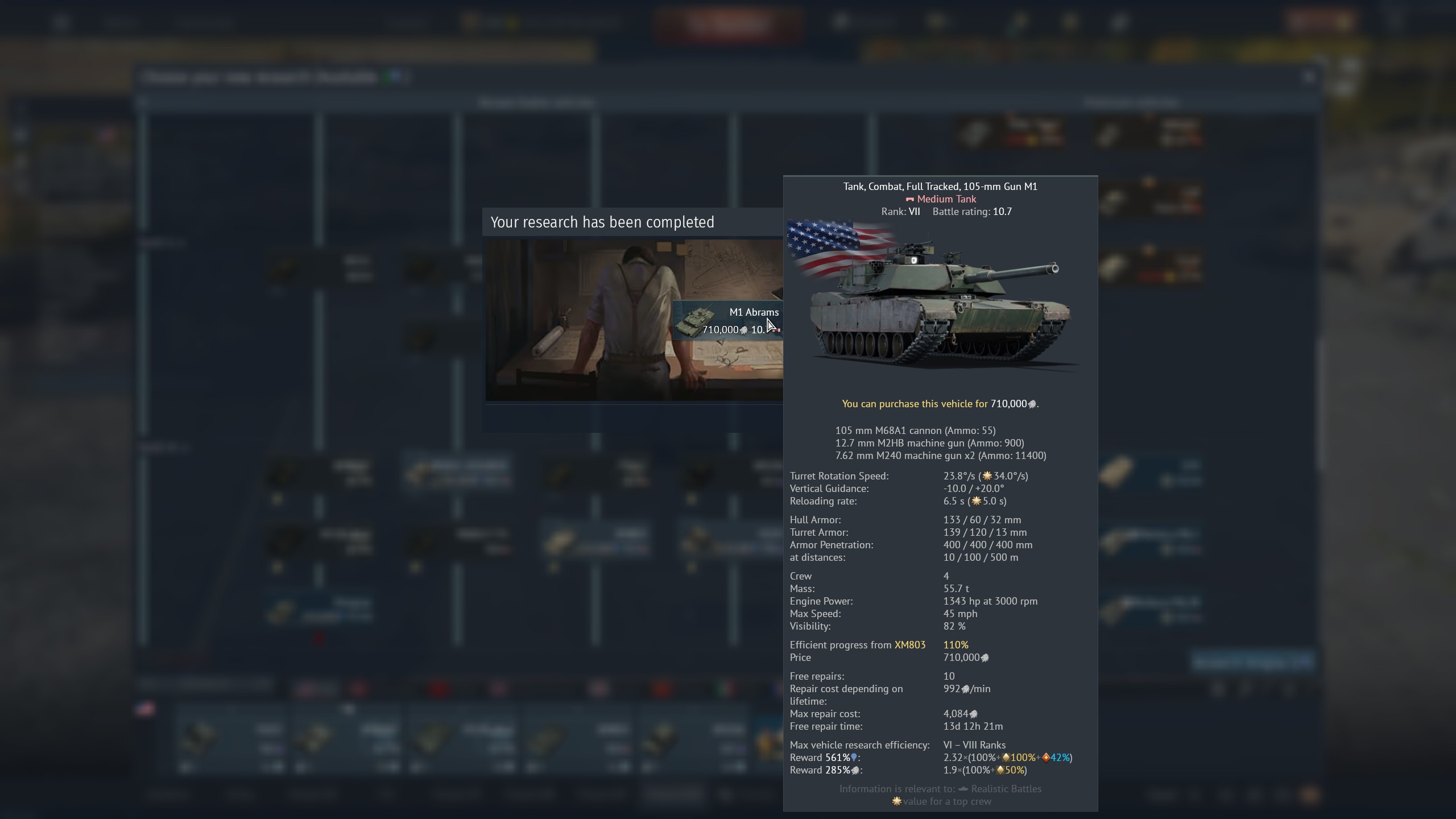Viewport: 1456px width, 819px height.
Task: Click Silver Lion icon on M1 Abrams card
Action: (743, 330)
